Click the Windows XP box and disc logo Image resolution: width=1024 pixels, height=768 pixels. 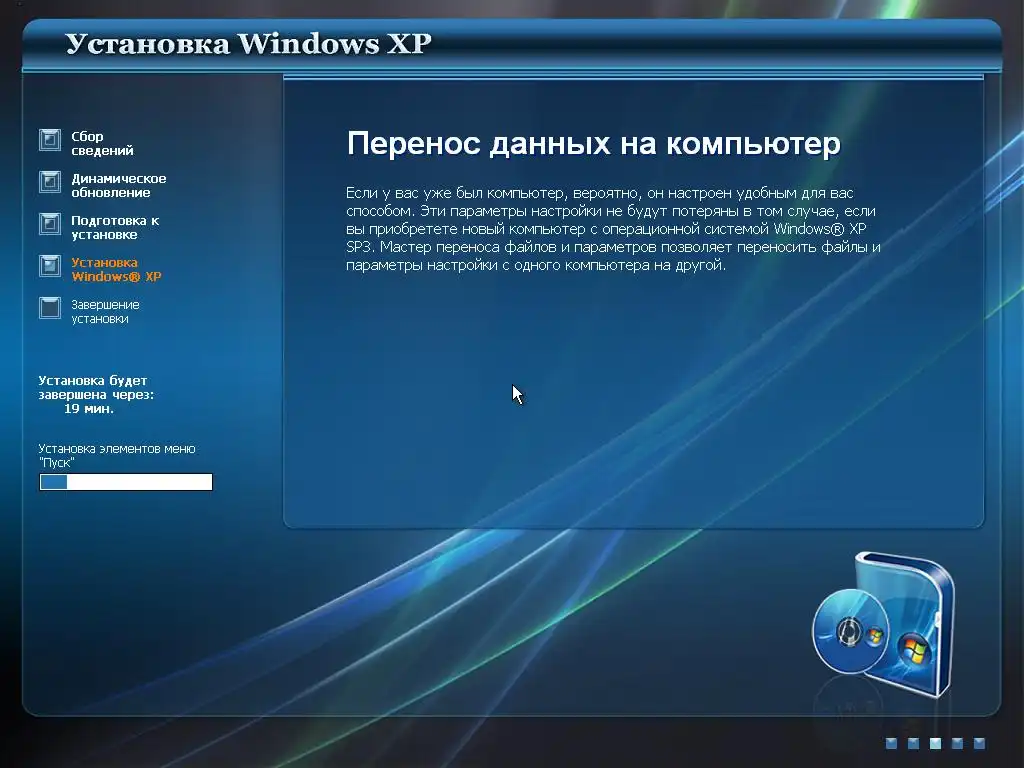[x=883, y=624]
